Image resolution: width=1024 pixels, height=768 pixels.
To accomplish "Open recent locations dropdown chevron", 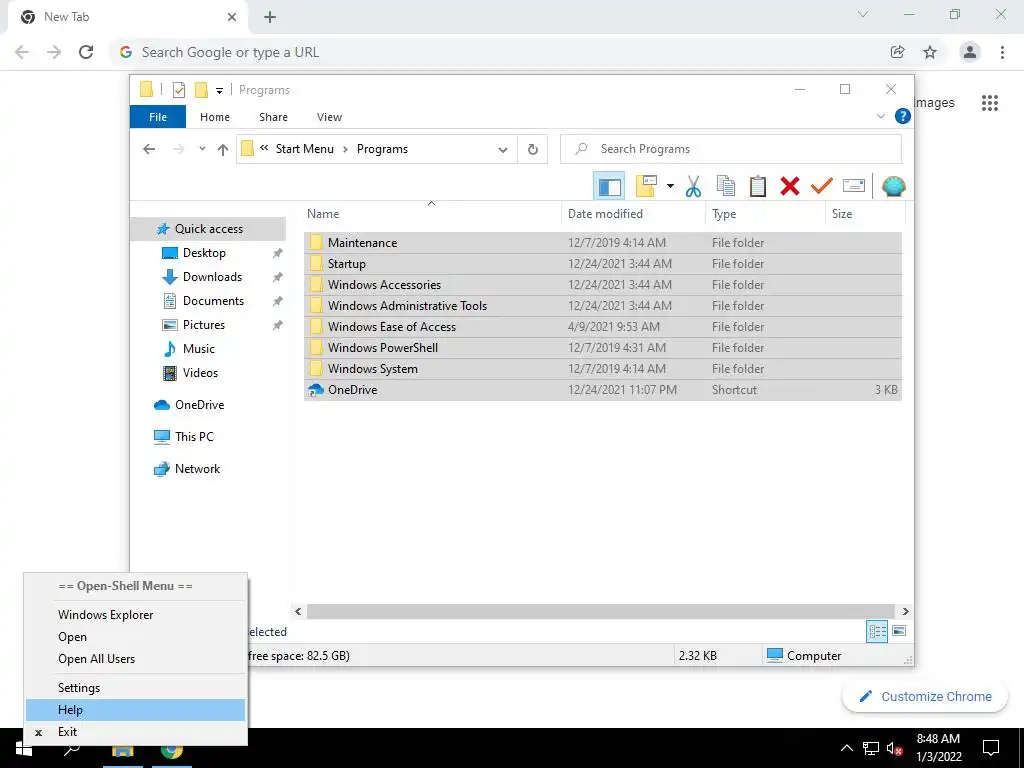I will [x=202, y=149].
